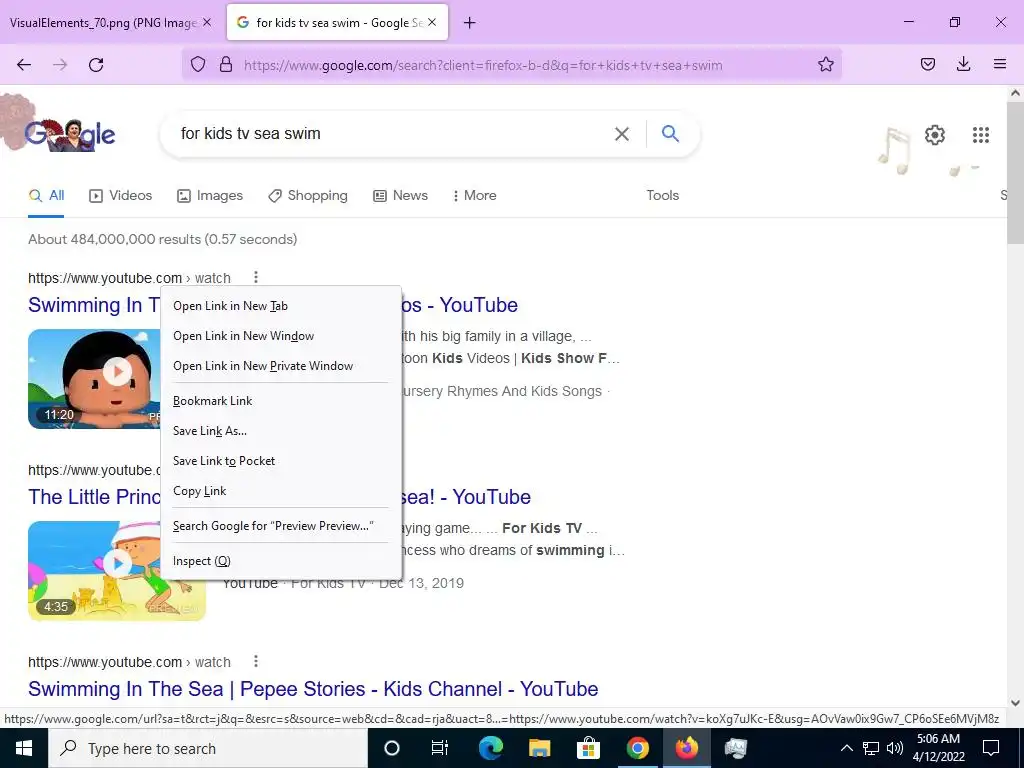Switch to the Shopping results tab
The image size is (1024, 768).
tap(308, 195)
